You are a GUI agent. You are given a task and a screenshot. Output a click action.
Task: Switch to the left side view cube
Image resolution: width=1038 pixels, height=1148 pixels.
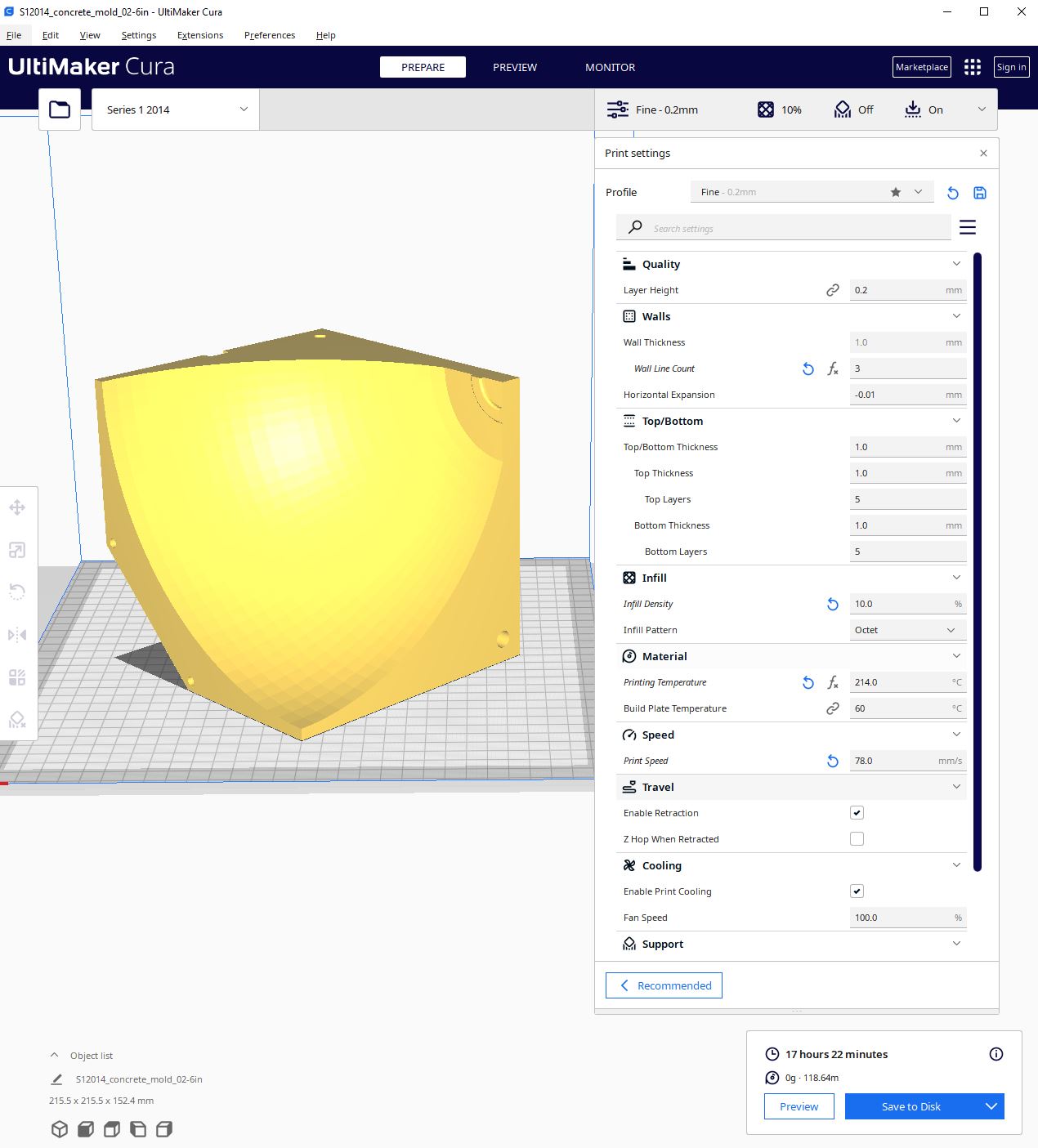pyautogui.click(x=138, y=1129)
